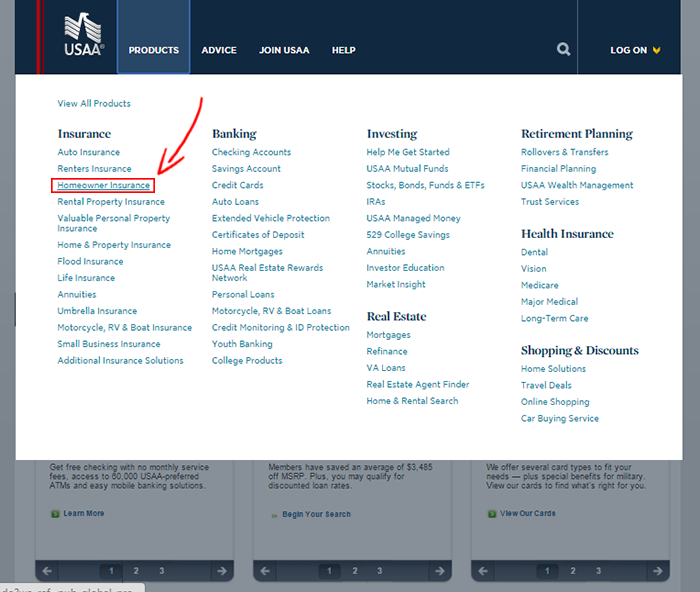Open Medicare link
Image resolution: width=700 pixels, height=592 pixels.
coord(539,285)
